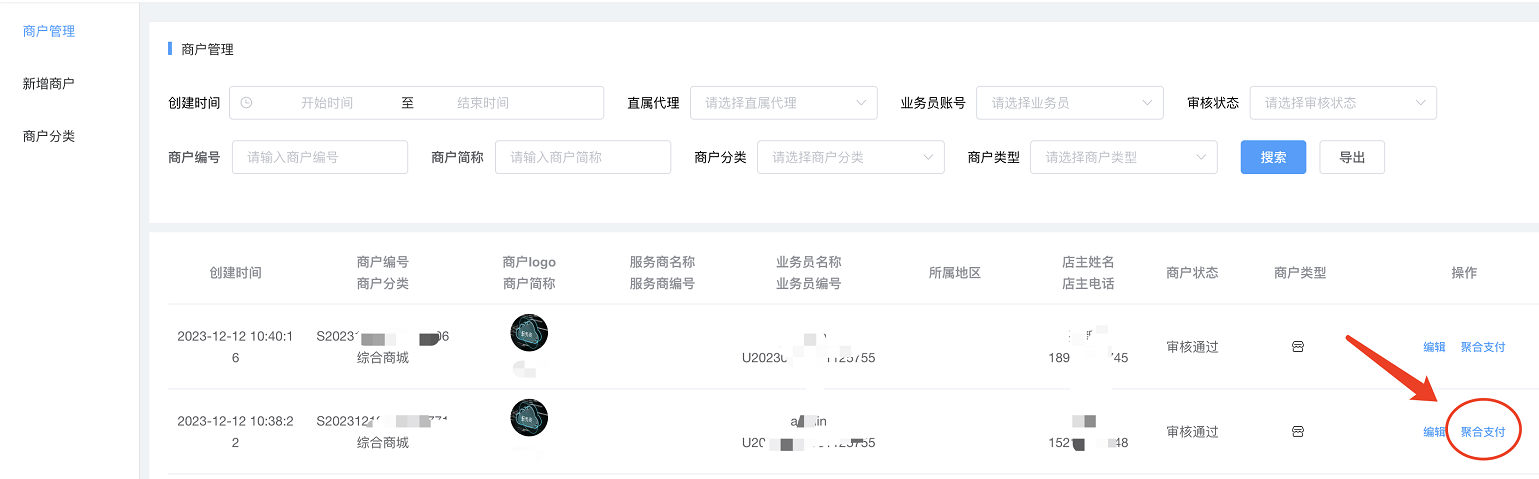Click 聚合支付 link in the first row
The image size is (1539, 479).
pyautogui.click(x=1483, y=347)
